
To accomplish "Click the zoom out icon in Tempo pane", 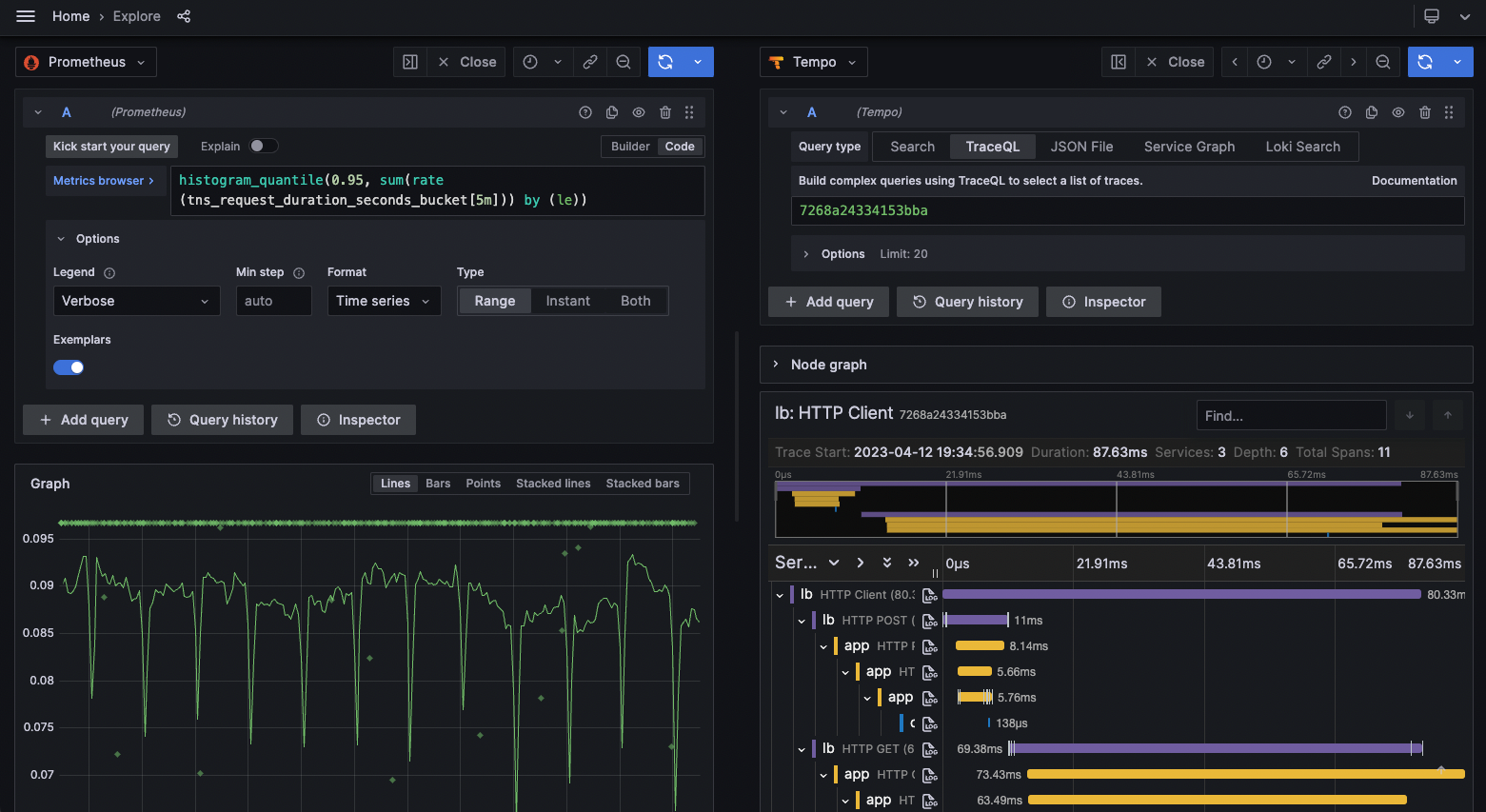I will pyautogui.click(x=1383, y=62).
